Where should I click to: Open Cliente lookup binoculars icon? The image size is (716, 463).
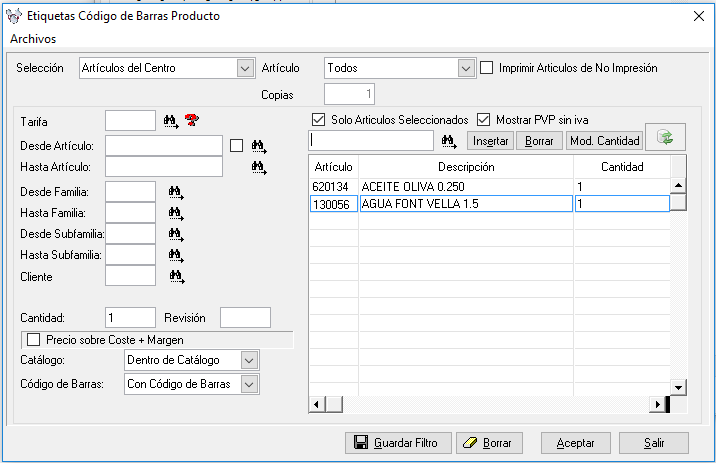[177, 277]
